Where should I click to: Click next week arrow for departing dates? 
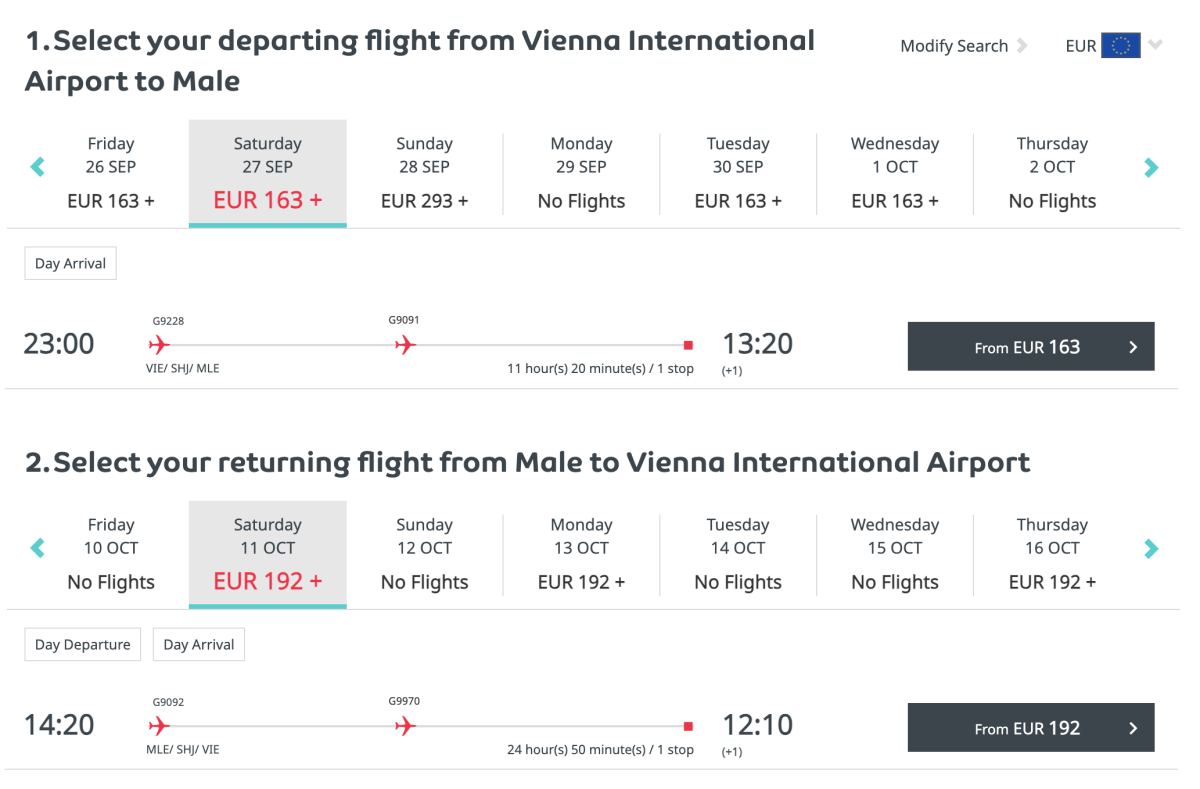pyautogui.click(x=1151, y=167)
